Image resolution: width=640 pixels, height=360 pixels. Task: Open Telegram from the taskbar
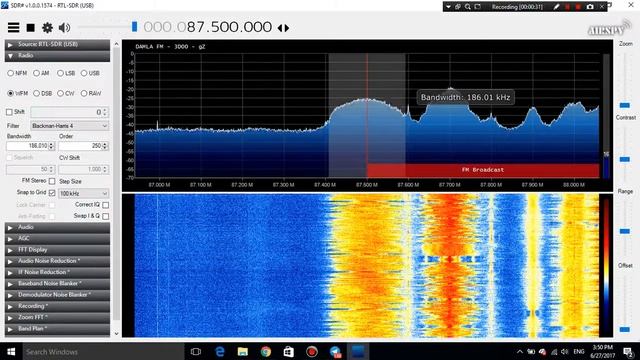coord(336,351)
